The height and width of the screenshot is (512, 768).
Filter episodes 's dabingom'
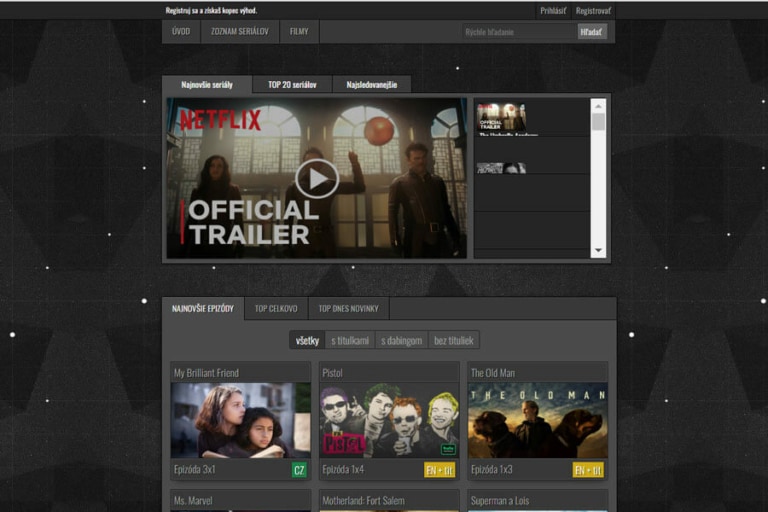pos(401,341)
